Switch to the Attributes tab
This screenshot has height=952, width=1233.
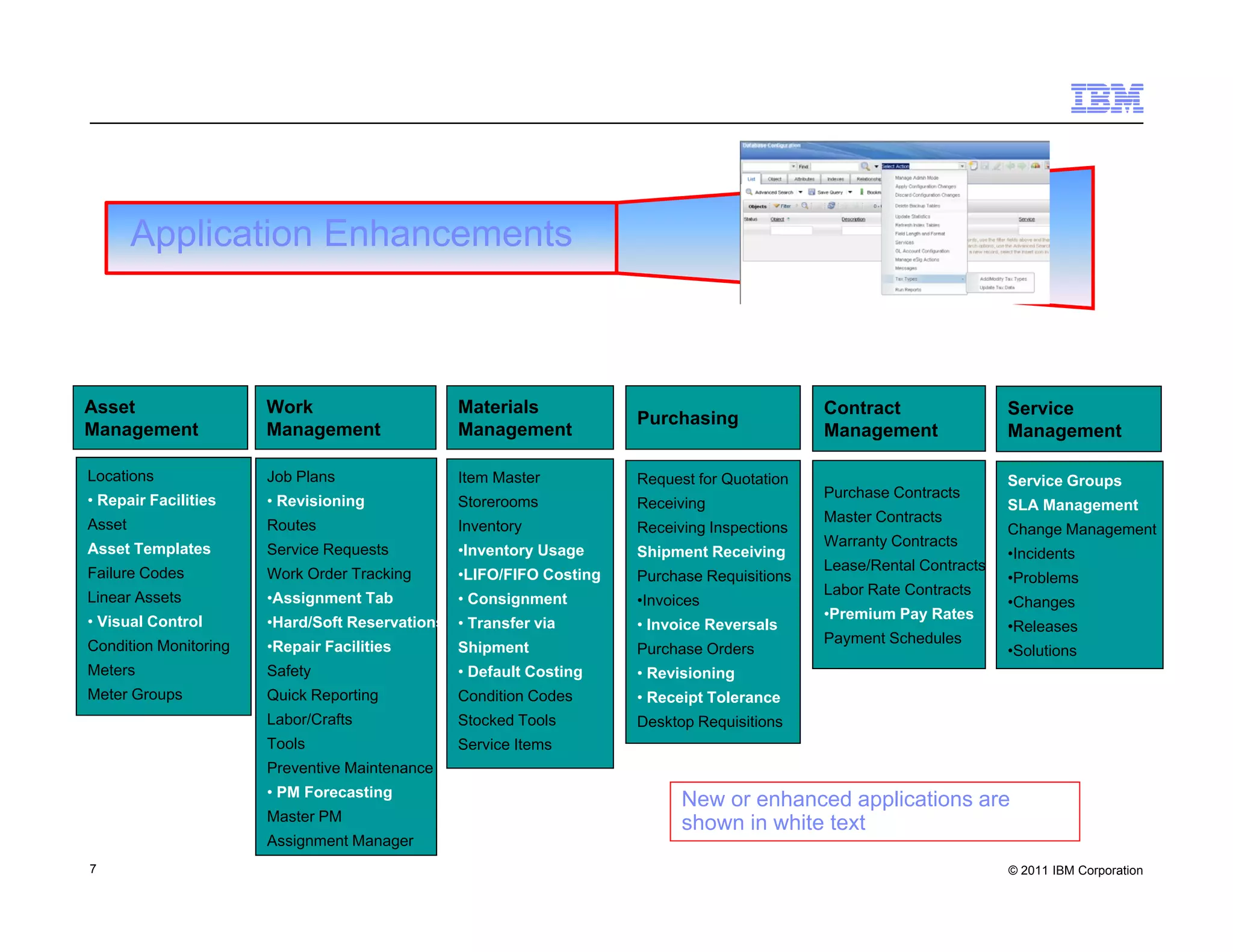(804, 179)
